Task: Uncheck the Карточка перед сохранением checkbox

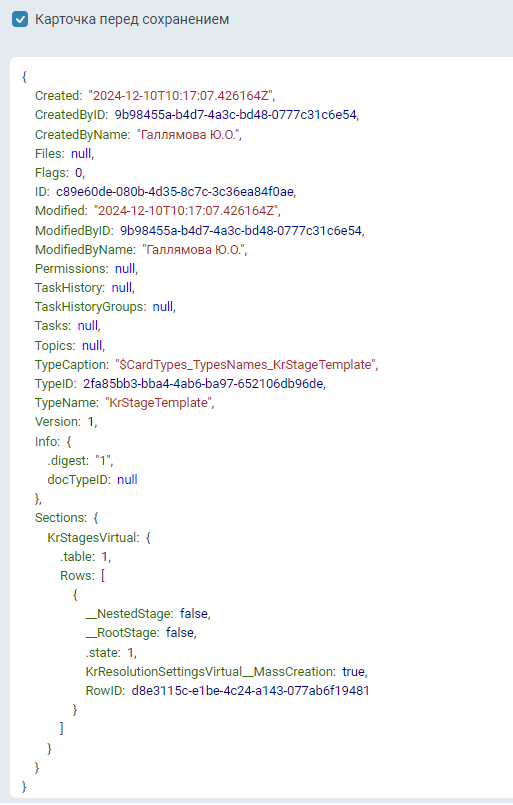Action: (20, 20)
